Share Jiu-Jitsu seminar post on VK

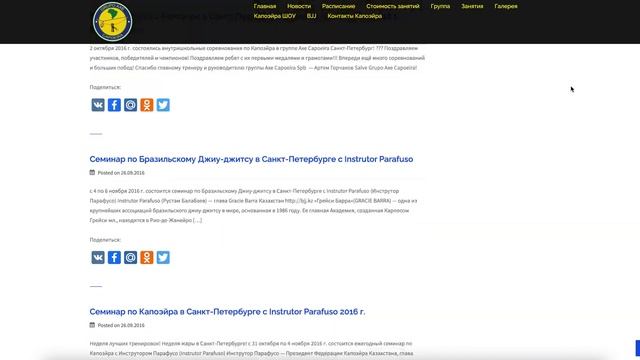tap(98, 258)
